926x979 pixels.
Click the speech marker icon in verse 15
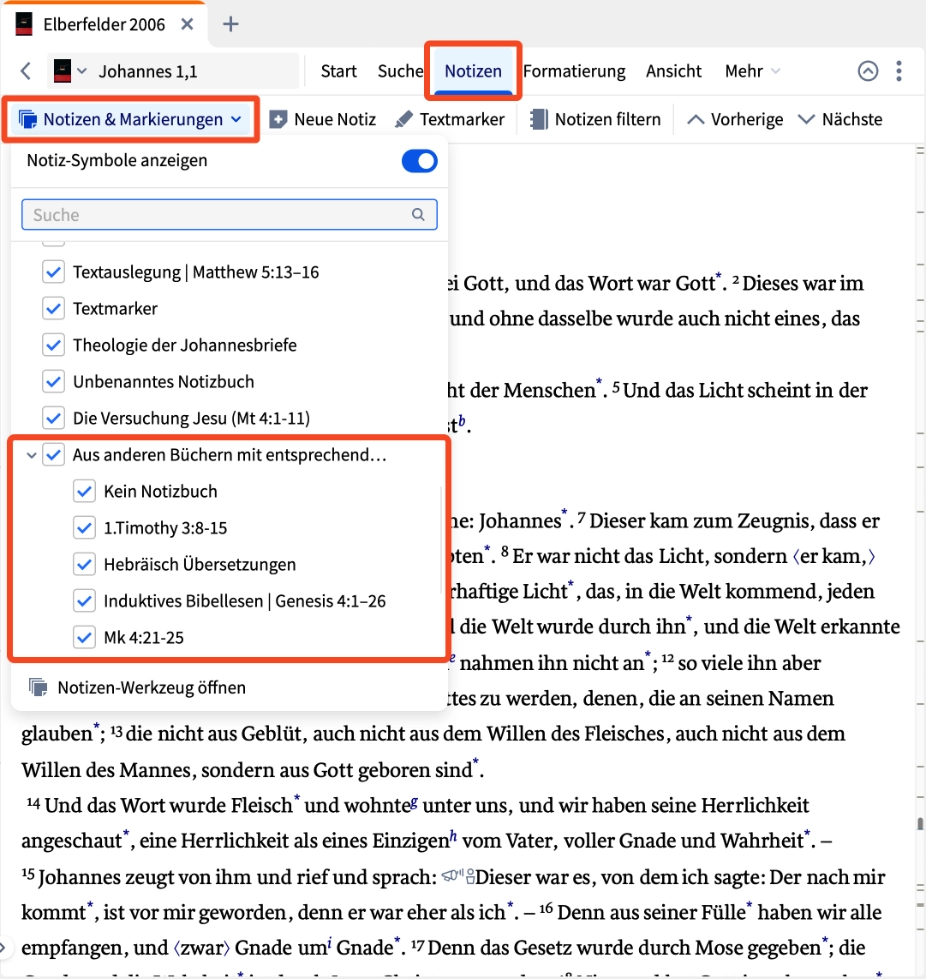point(459,876)
